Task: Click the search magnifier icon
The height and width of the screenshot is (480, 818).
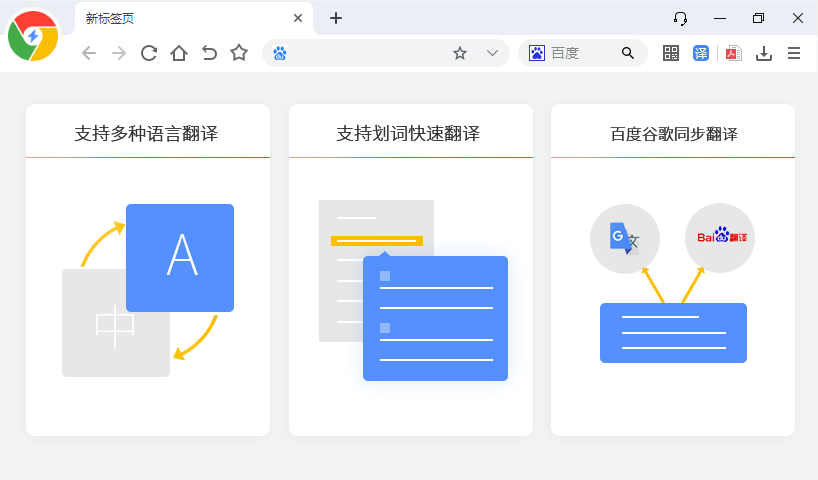Action: click(628, 53)
